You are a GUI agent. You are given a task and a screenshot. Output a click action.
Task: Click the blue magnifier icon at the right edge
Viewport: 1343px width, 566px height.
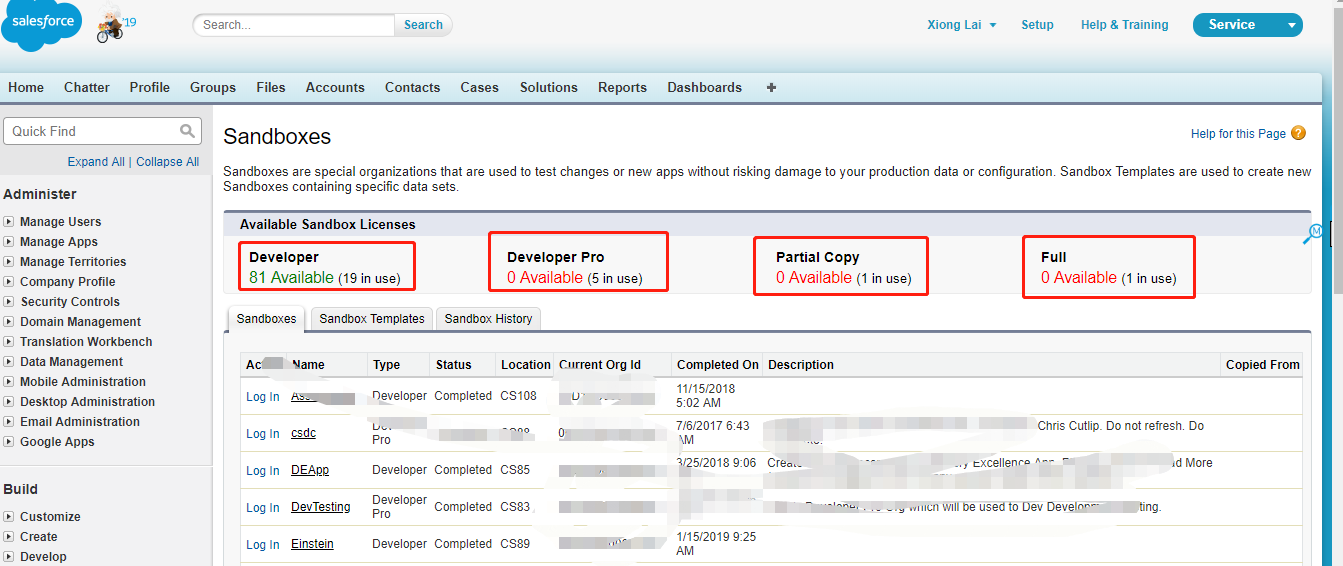click(x=1313, y=233)
